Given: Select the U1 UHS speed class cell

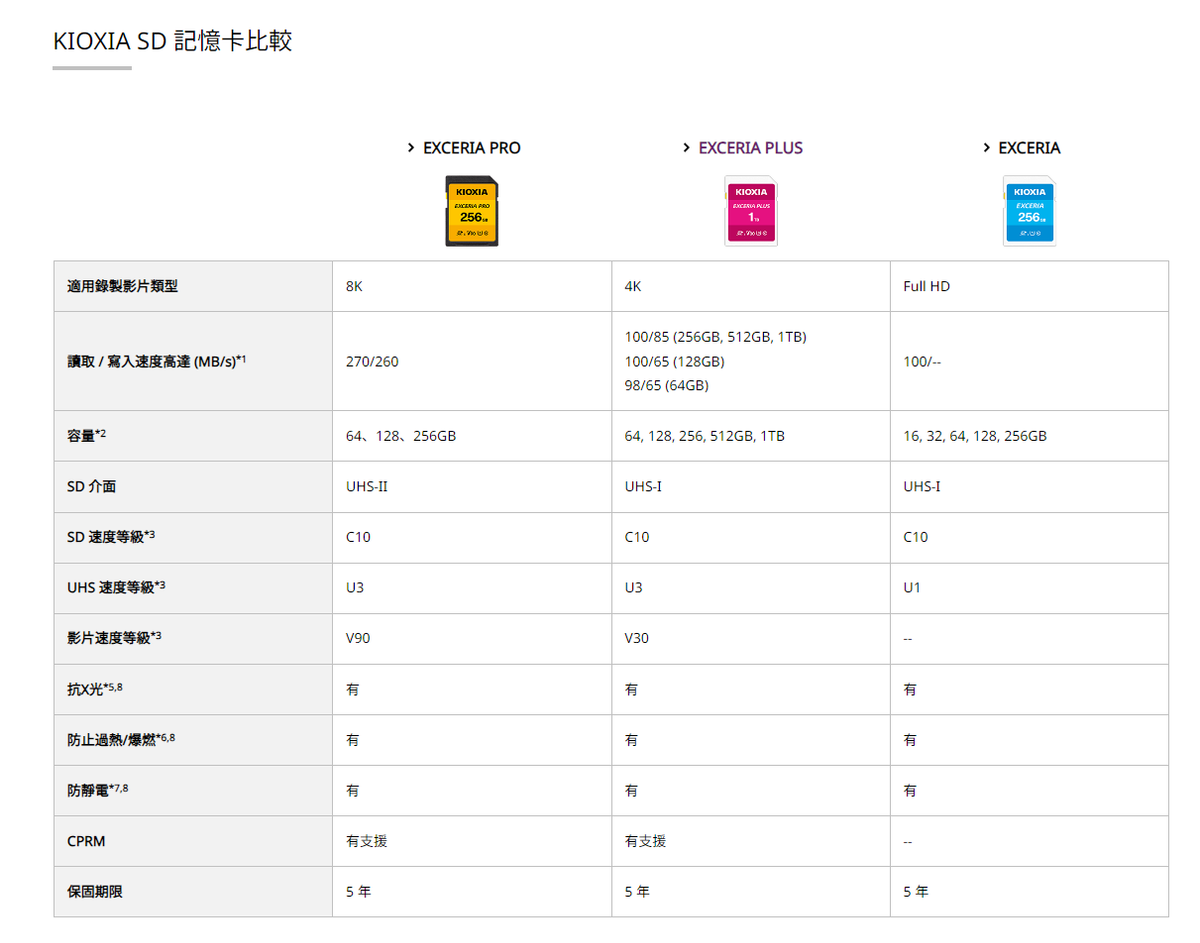Looking at the screenshot, I should point(912,588).
